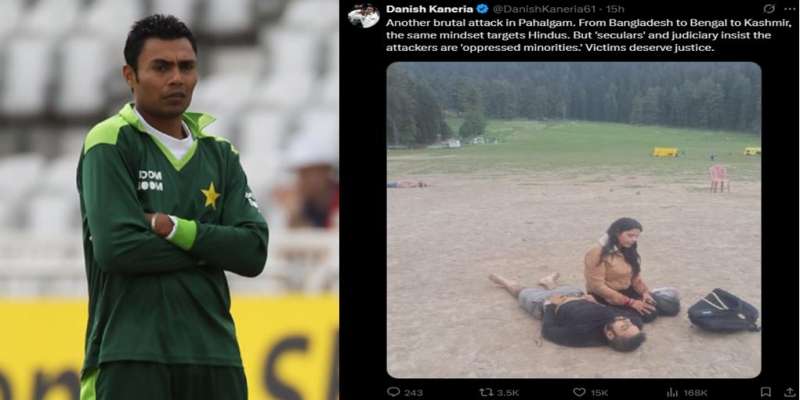Click the blue verified badge next to the name
Screen dimensions: 800x400
(x=483, y=9)
